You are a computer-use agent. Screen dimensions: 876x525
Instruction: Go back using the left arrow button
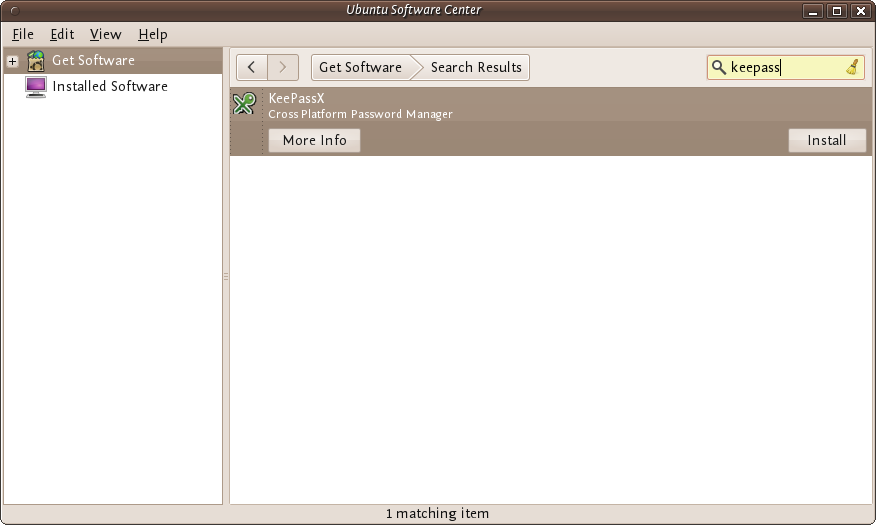[252, 67]
